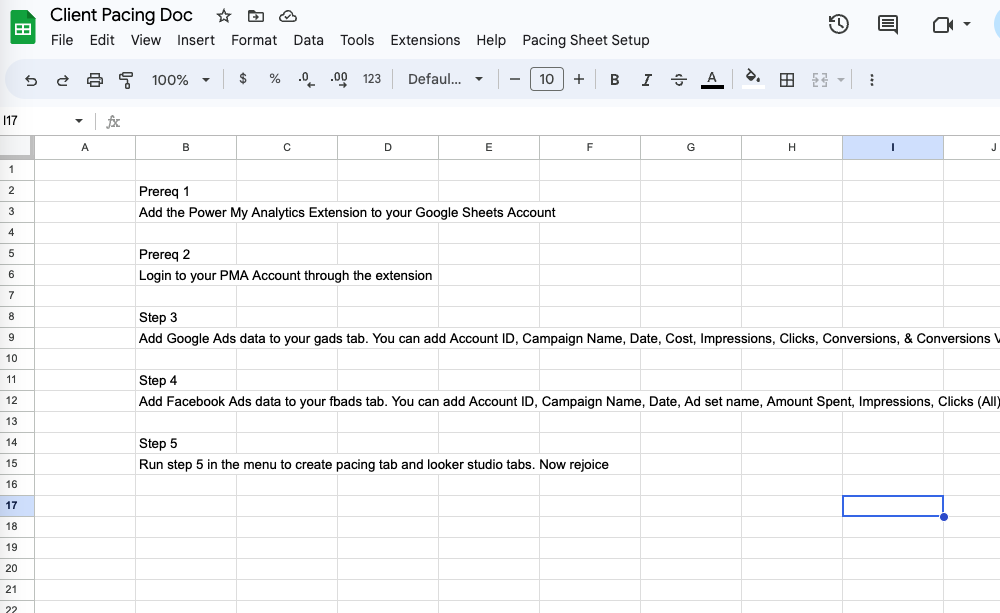Image resolution: width=1000 pixels, height=613 pixels.
Task: Select column A header
Action: [x=85, y=147]
